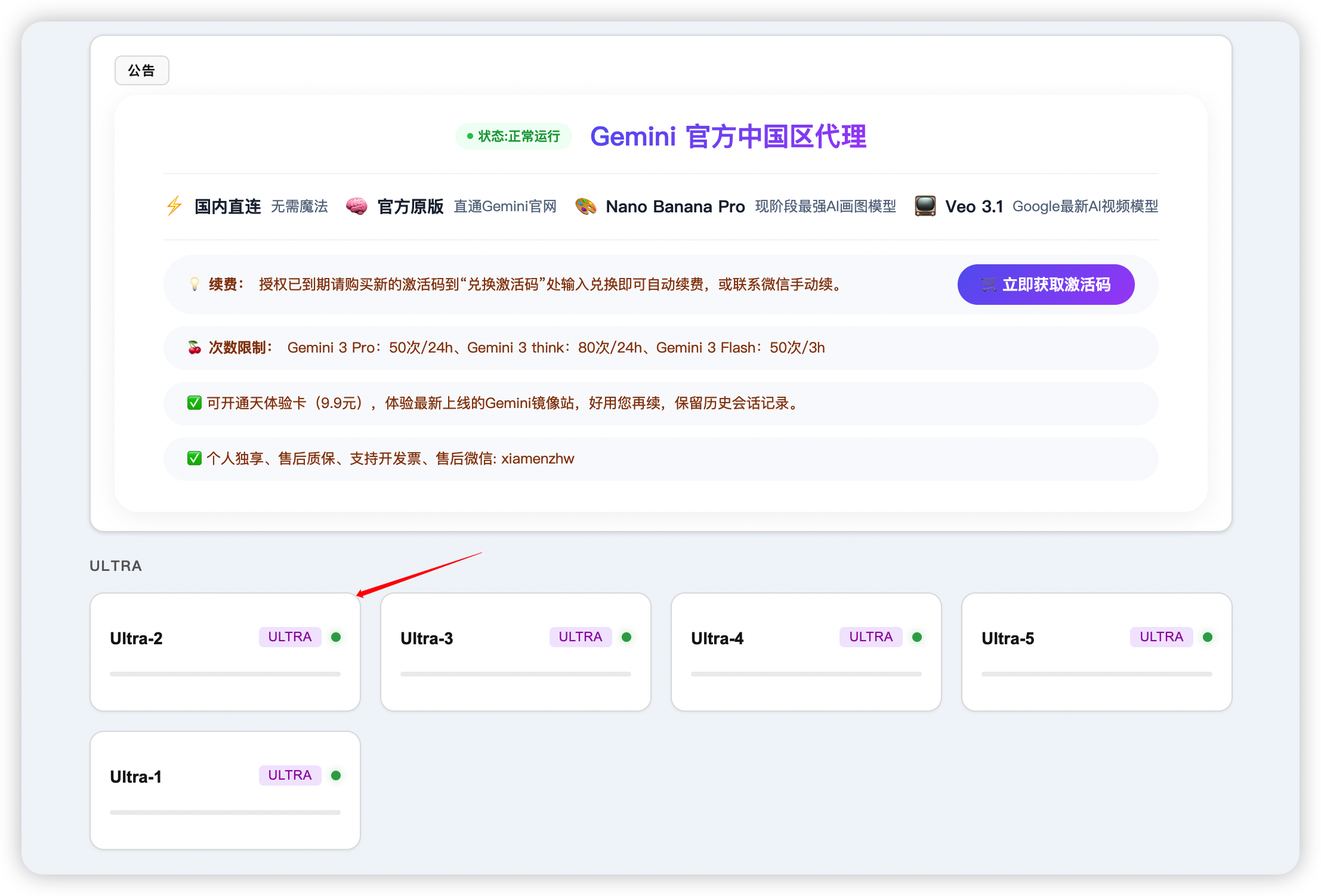Click the paint palette icon

(585, 206)
